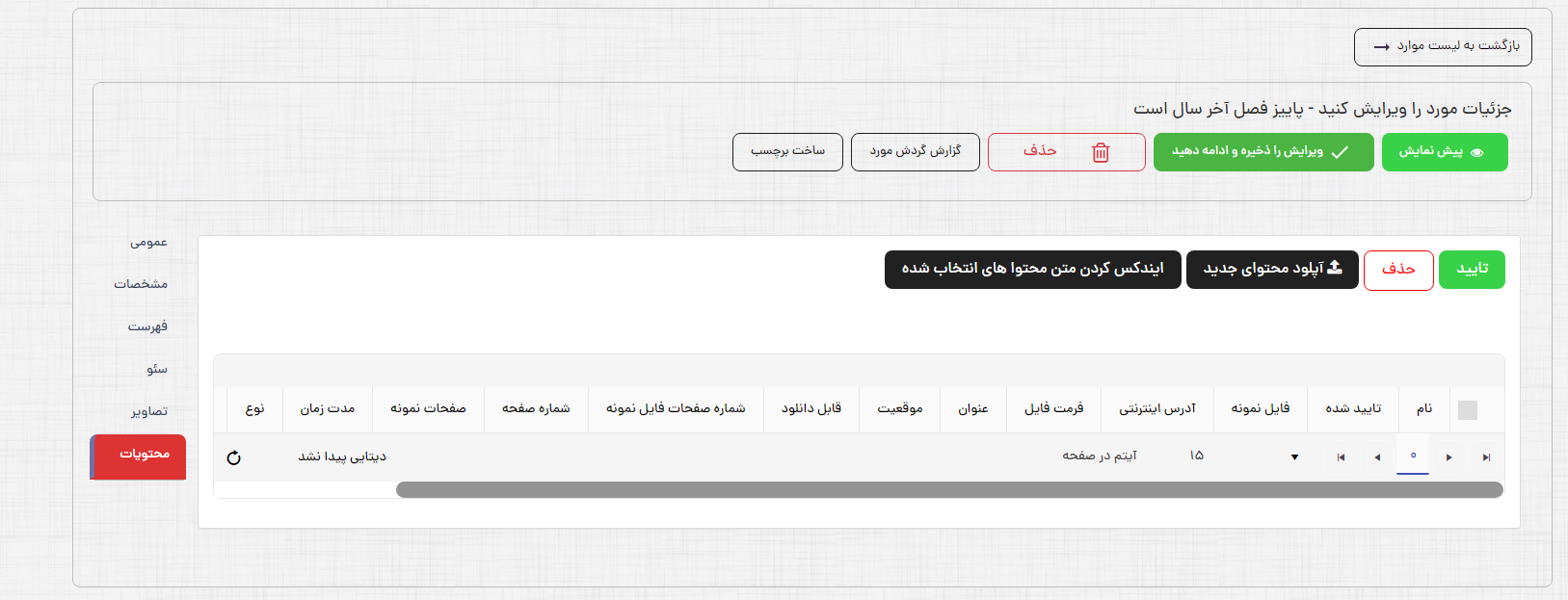The height and width of the screenshot is (600, 1568).
Task: Click the upload icon on آپلود محتوای جدید
Action: (1335, 269)
